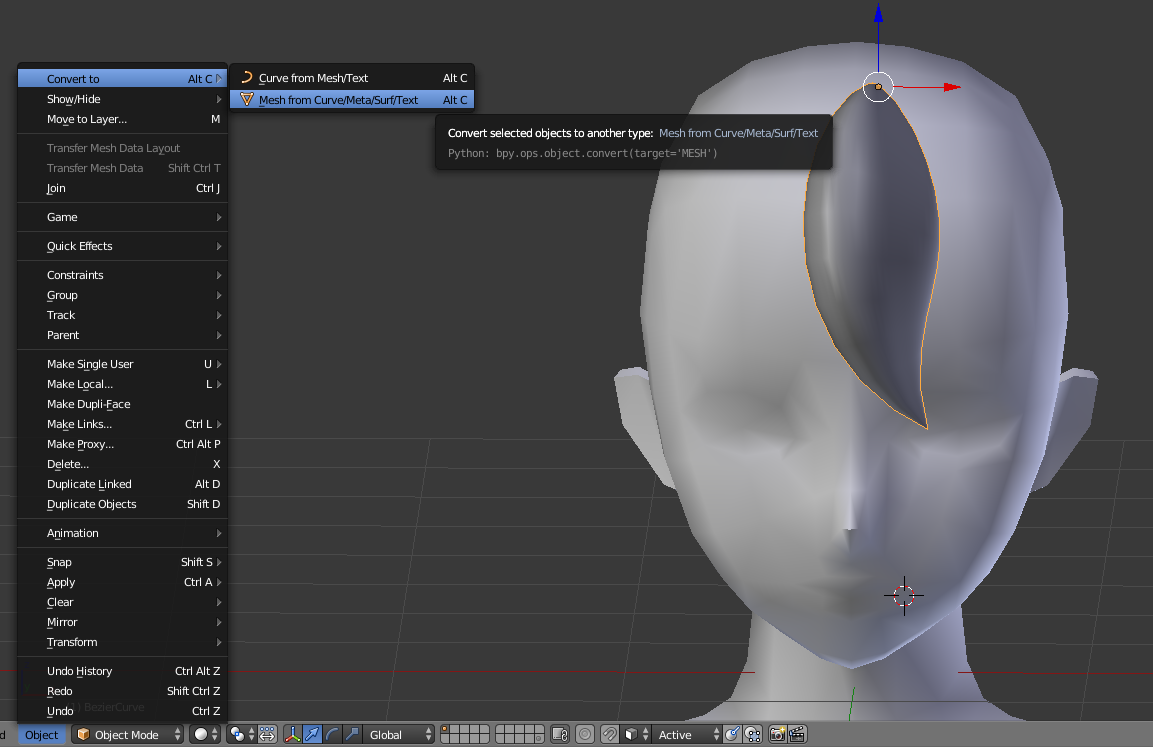This screenshot has height=747, width=1153.
Task: Select the translate manipulator arrow icon
Action: [x=313, y=735]
